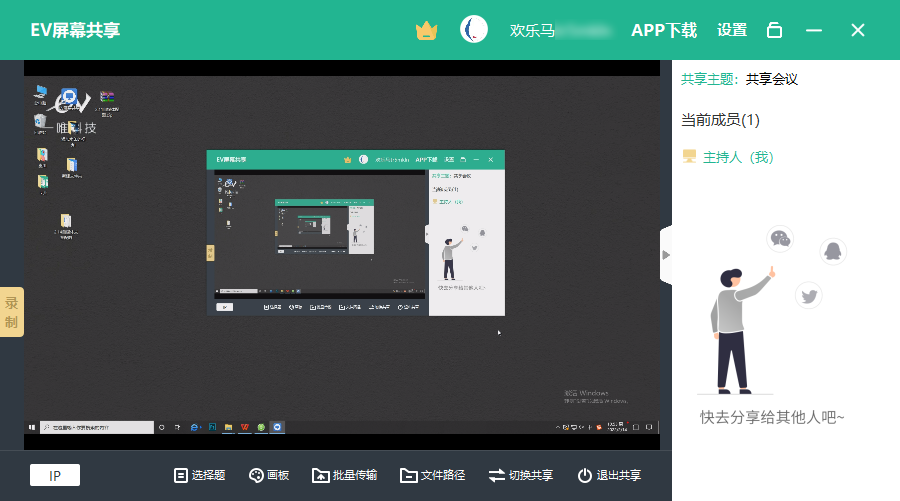Open the 设置 settings menu
This screenshot has width=900, height=501.
[x=732, y=30]
